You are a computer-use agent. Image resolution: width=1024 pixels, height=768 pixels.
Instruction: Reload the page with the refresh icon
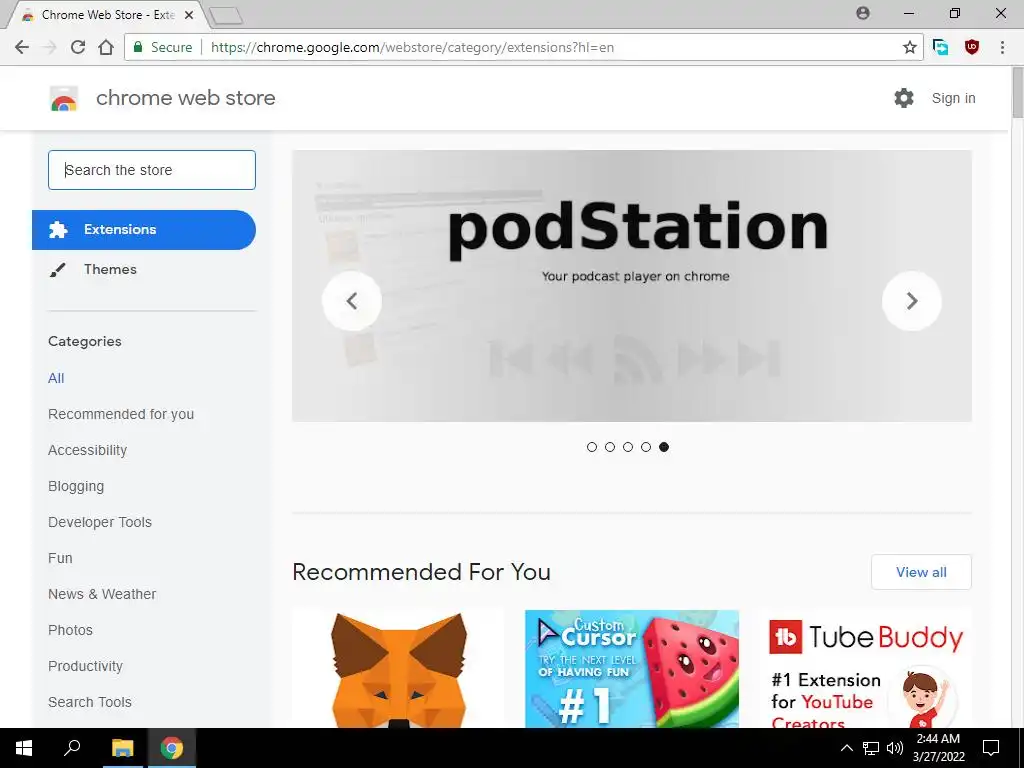(x=78, y=47)
